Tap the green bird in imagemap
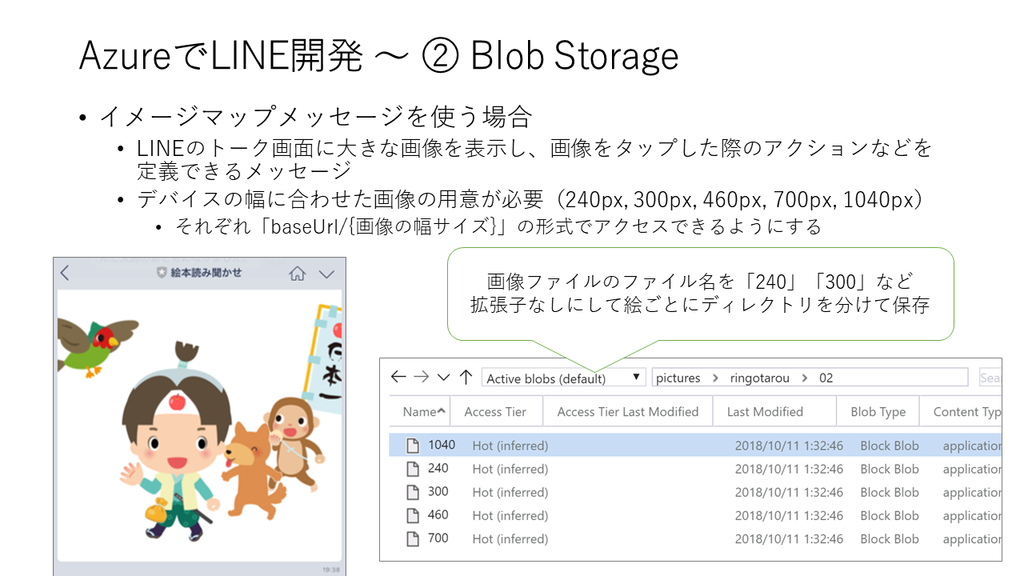 (95, 346)
